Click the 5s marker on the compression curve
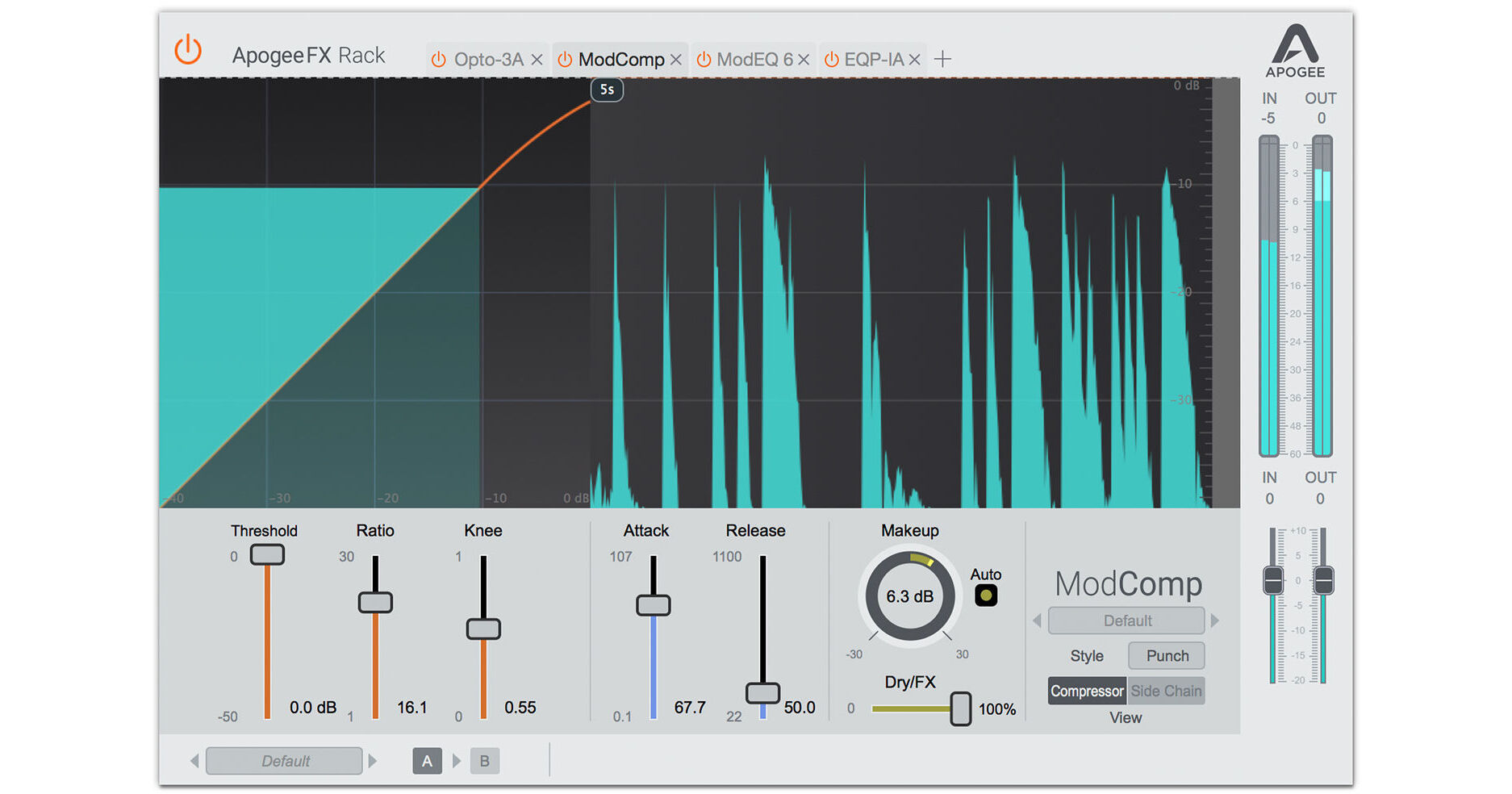 606,90
